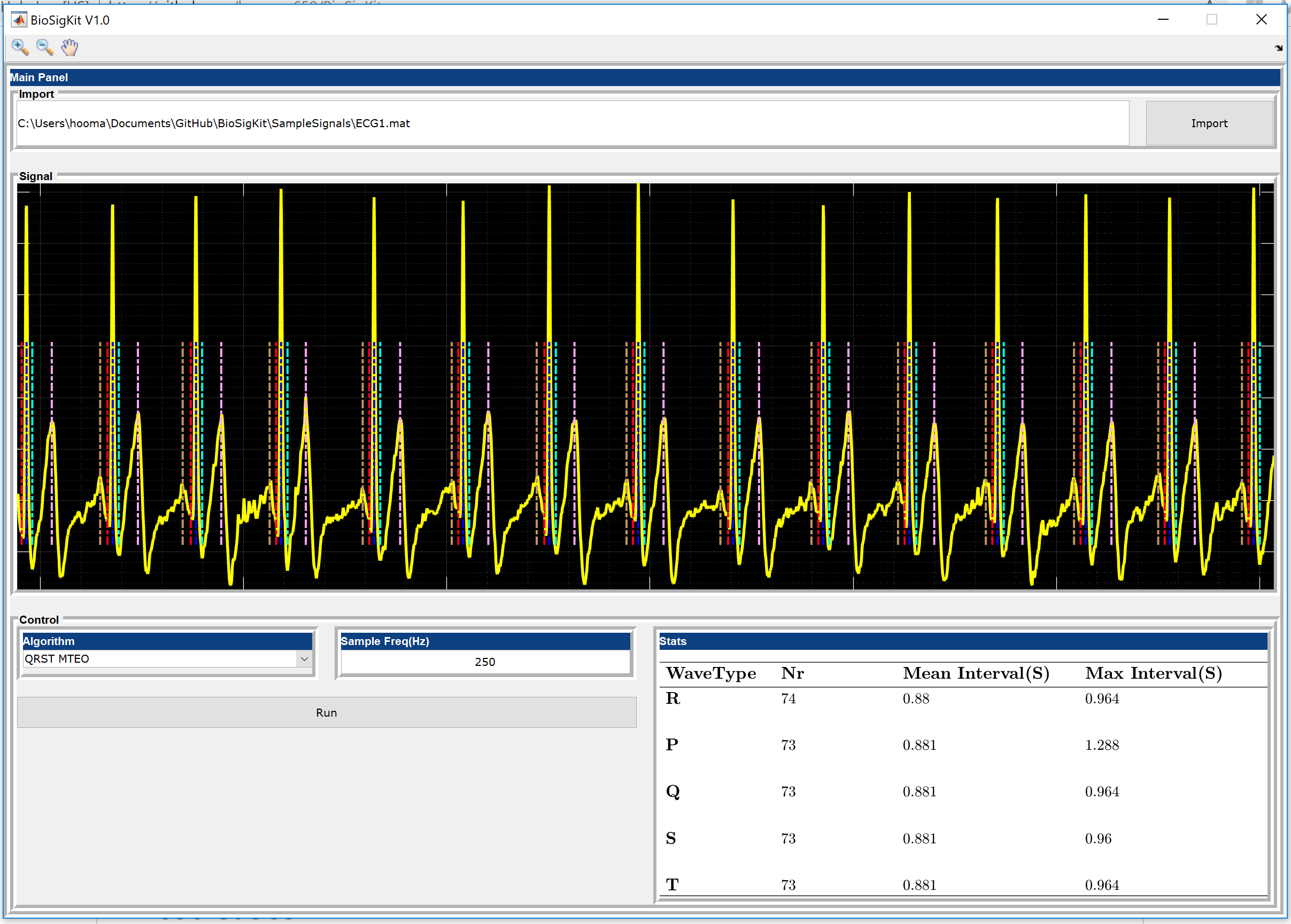Select the T wave row in Stats table
The image size is (1291, 924).
[672, 884]
